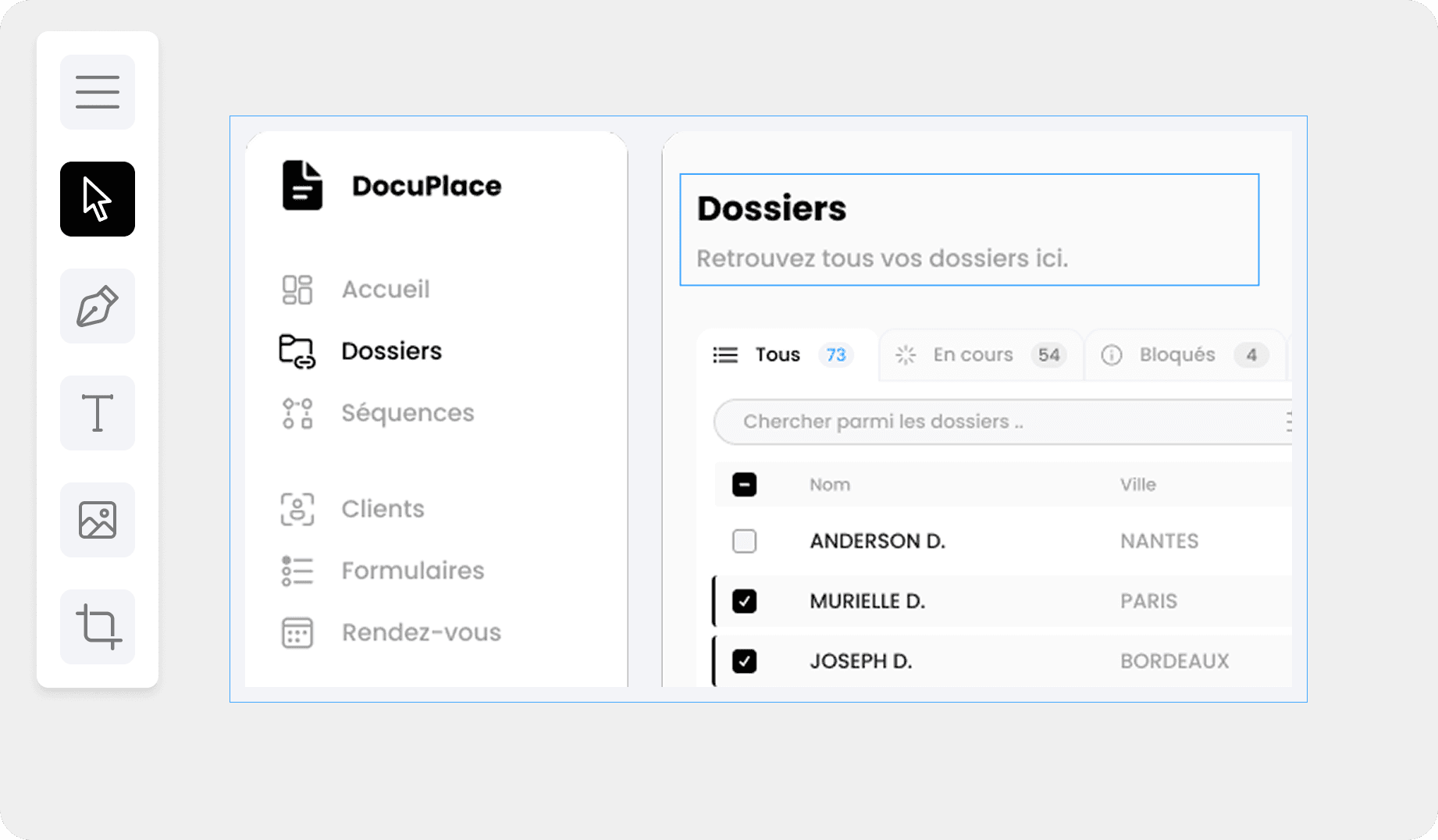The height and width of the screenshot is (840, 1438).
Task: Switch to the Bloqués tab
Action: pos(1185,355)
